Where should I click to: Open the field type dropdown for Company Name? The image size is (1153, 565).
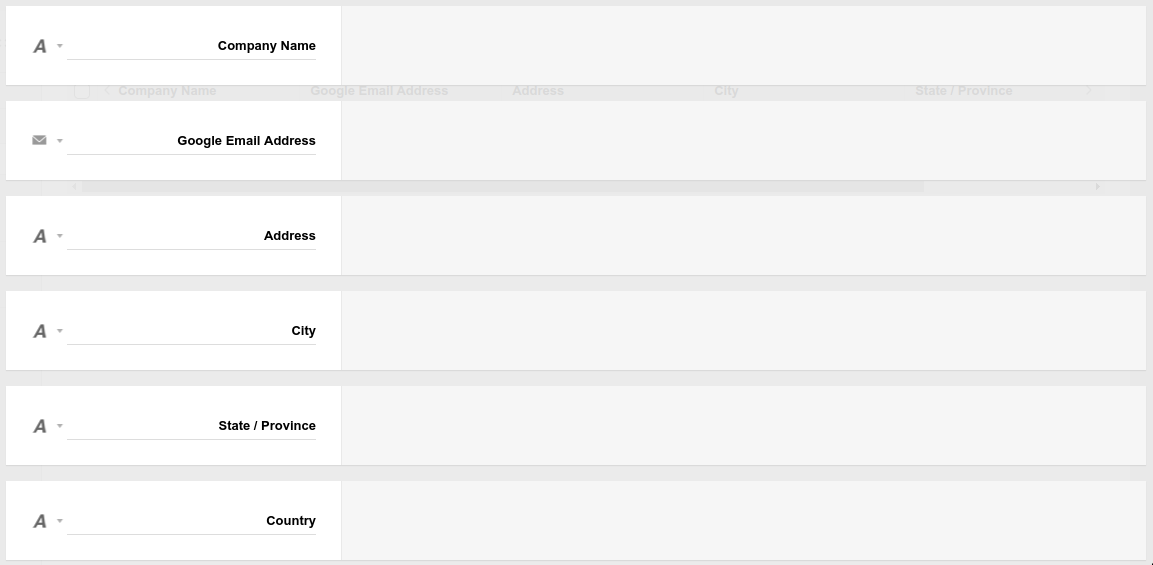pos(60,46)
